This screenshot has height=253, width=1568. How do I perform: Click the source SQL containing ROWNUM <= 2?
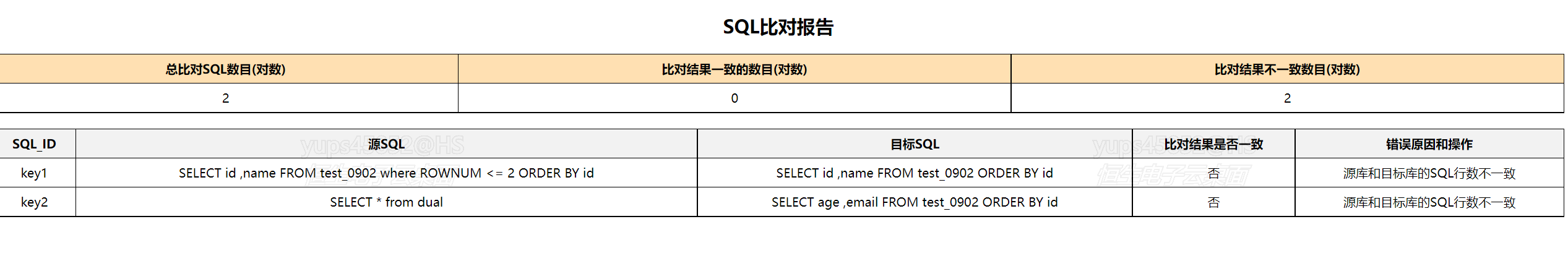(x=386, y=173)
